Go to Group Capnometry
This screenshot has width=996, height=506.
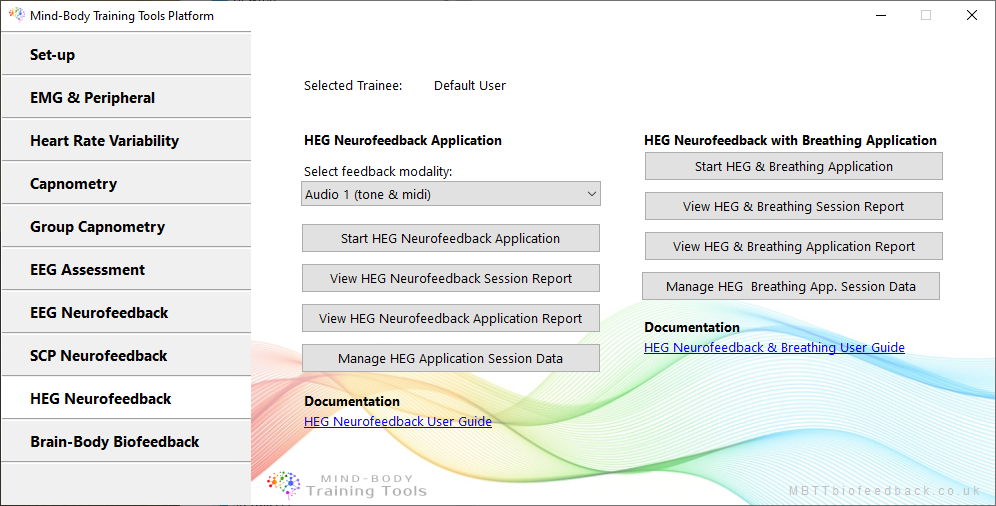click(x=126, y=227)
